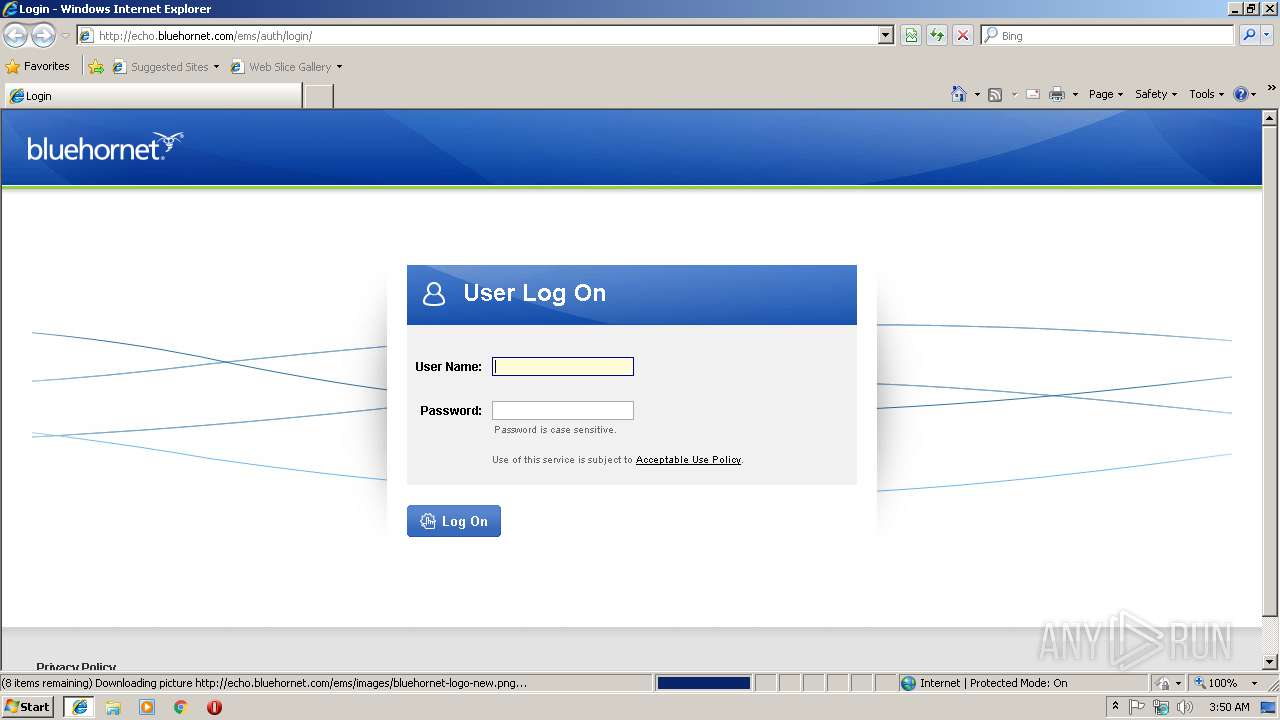This screenshot has width=1280, height=720.
Task: Click the Print icon
Action: click(1057, 94)
